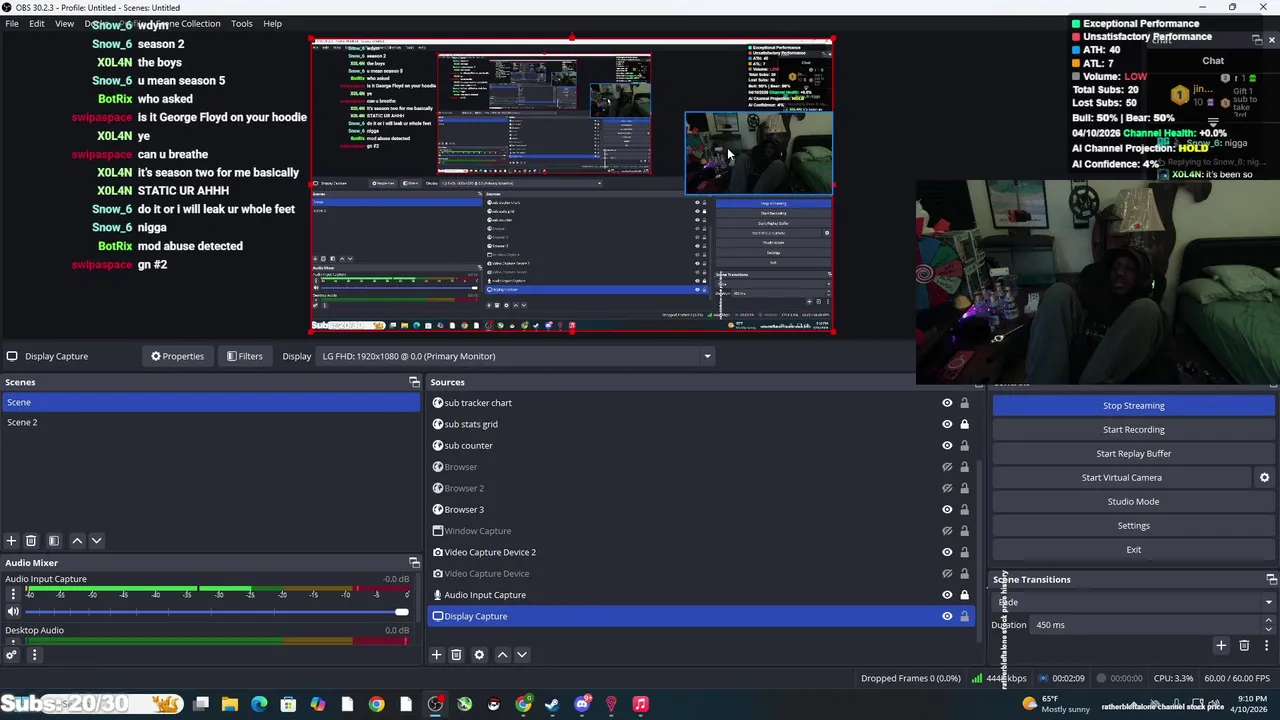Move the scene down with the Scenes down arrow
Screen dimensions: 1280x720
96,541
